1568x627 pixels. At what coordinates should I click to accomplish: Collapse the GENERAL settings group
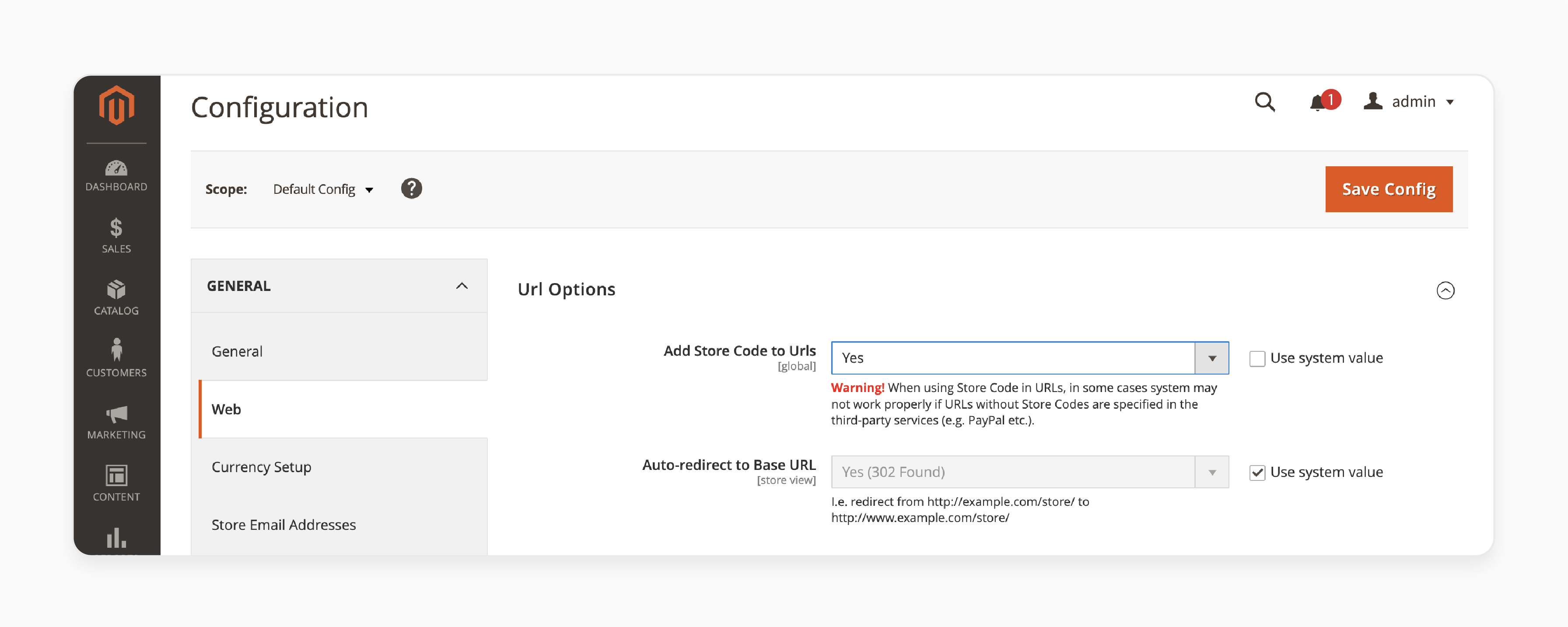point(339,286)
